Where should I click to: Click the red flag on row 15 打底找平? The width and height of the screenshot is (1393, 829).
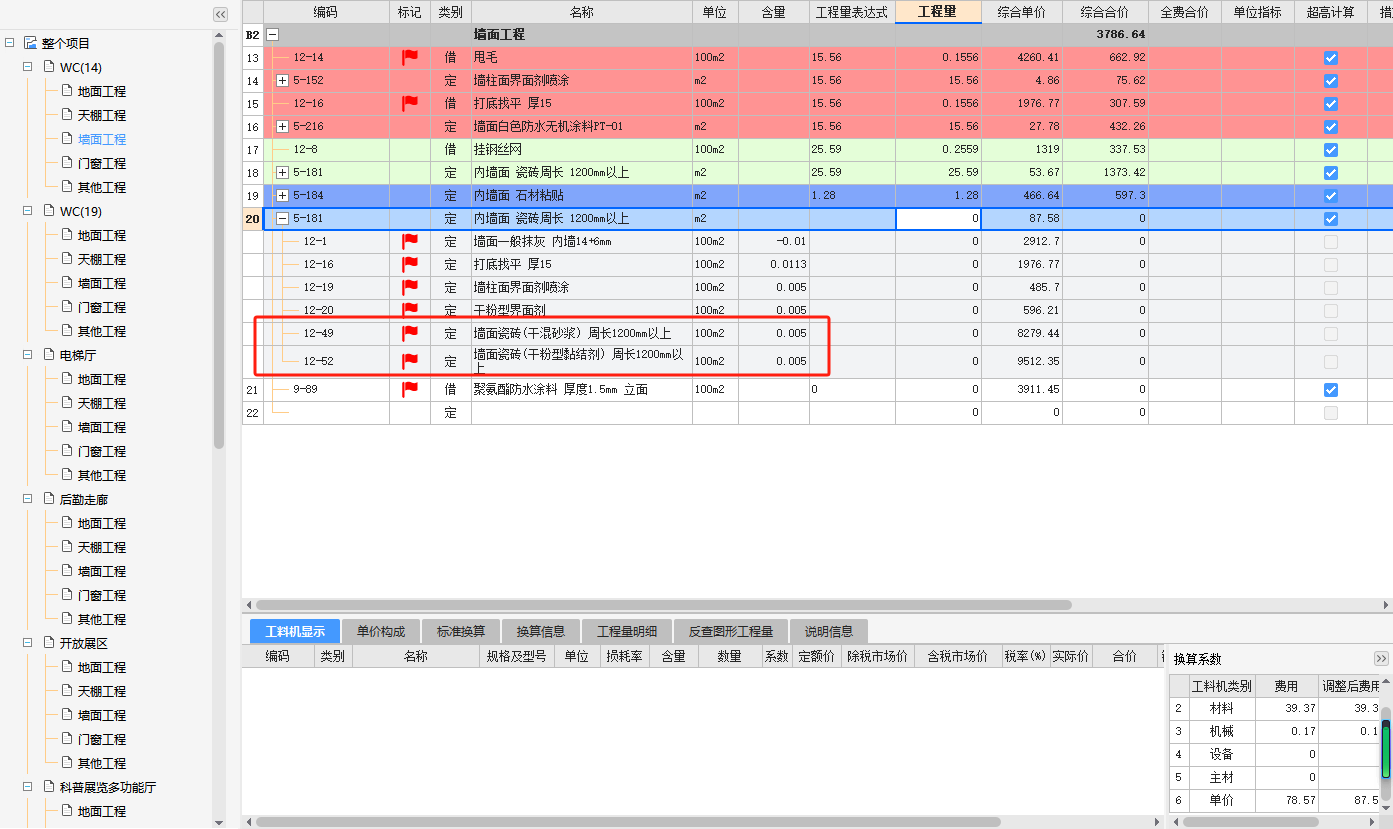click(x=410, y=103)
